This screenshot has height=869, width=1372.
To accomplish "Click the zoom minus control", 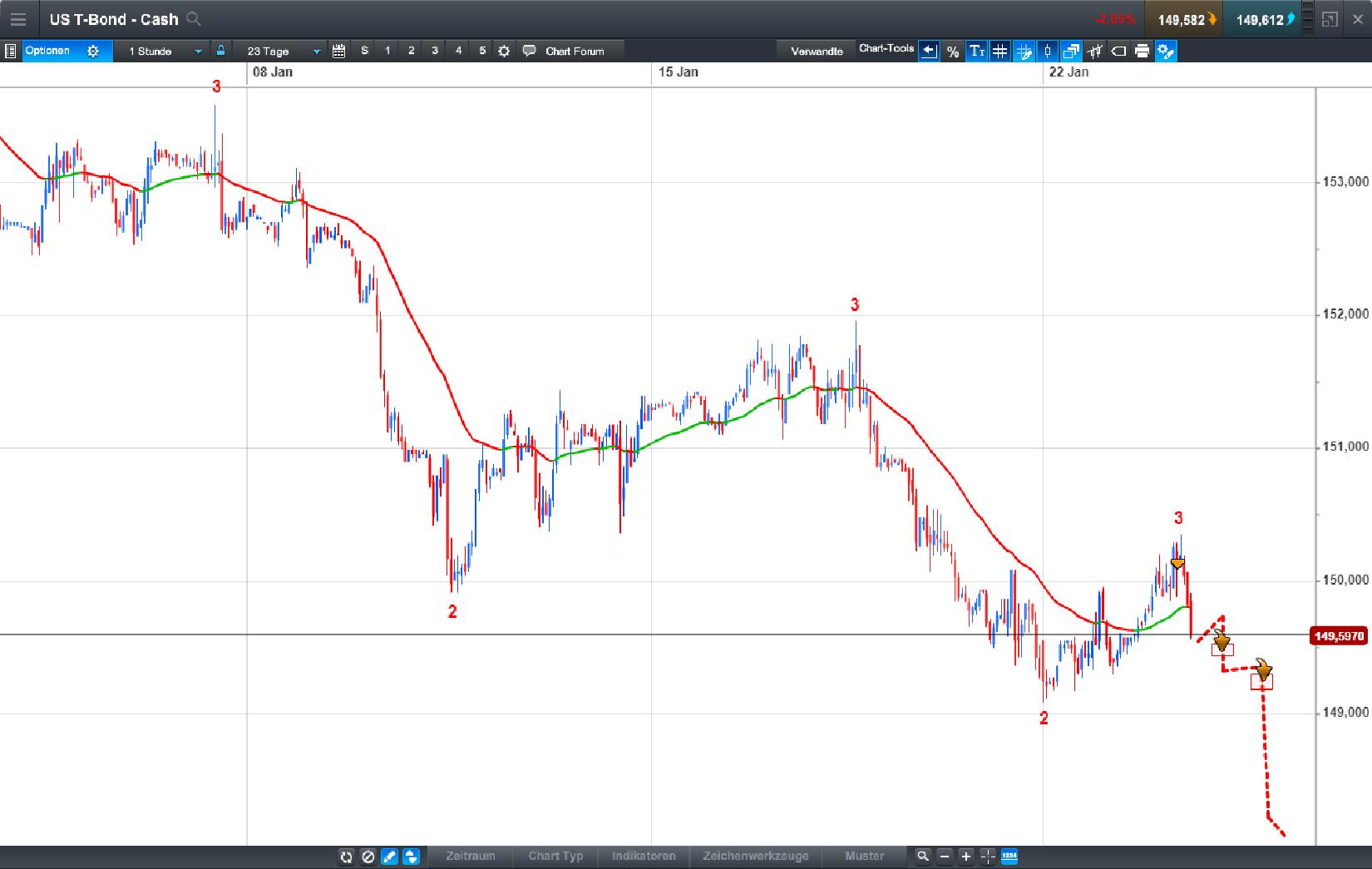I will pyautogui.click(x=945, y=857).
